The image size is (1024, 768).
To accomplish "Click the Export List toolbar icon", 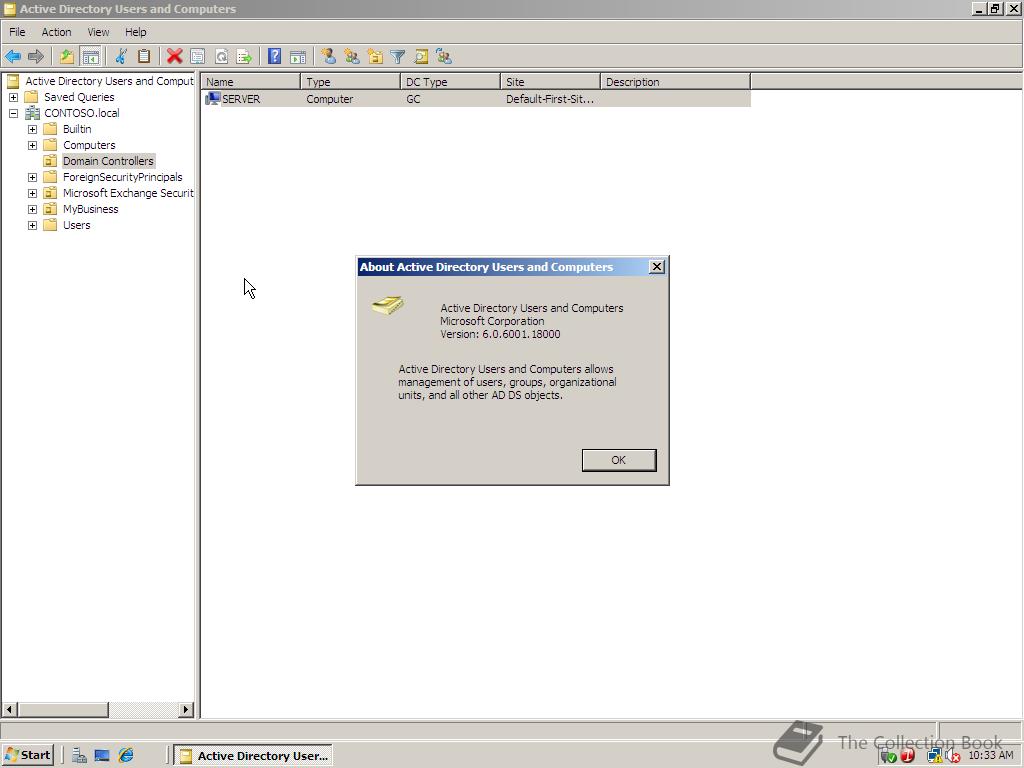I will point(244,57).
